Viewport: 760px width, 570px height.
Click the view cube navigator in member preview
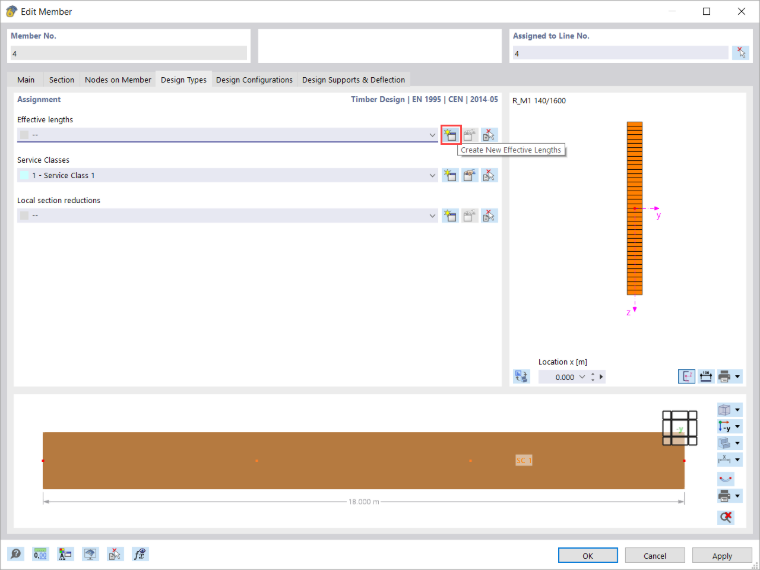click(680, 428)
